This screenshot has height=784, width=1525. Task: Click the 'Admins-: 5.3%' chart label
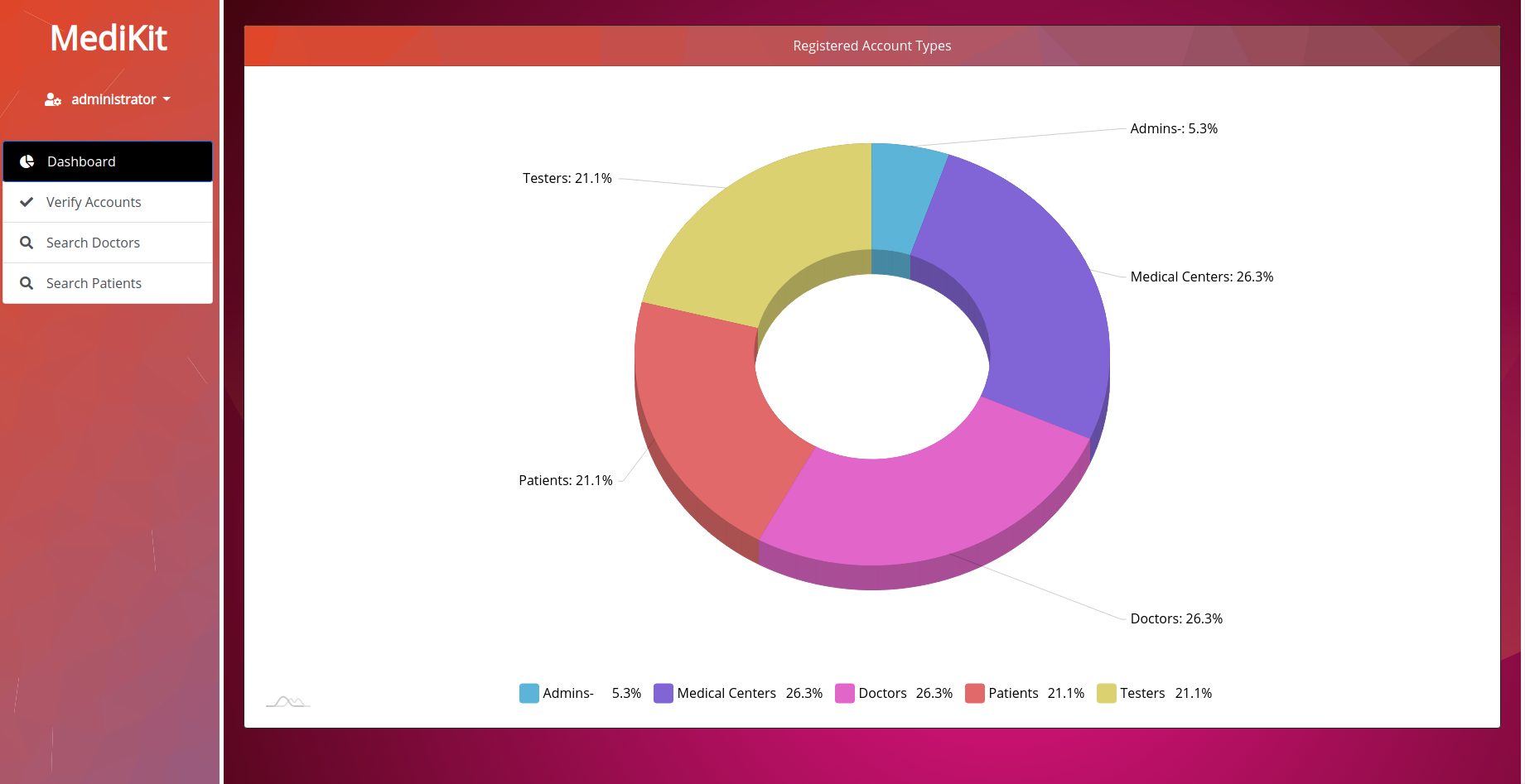[x=1174, y=128]
